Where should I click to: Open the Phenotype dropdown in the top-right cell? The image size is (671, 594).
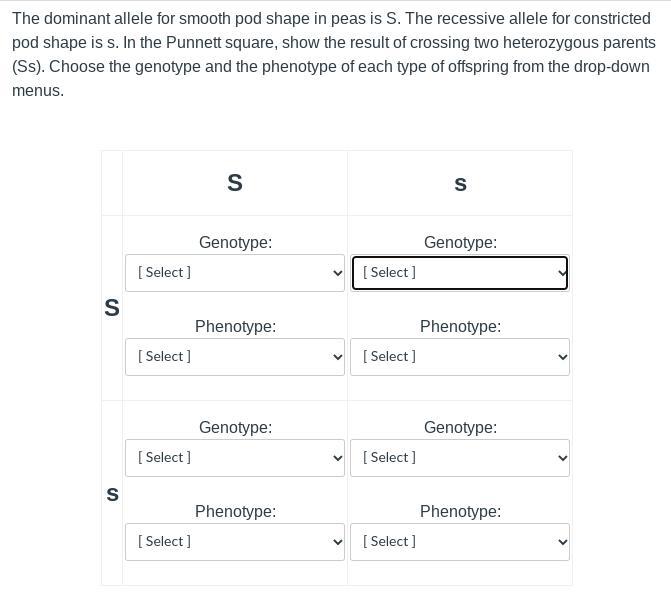(x=460, y=357)
